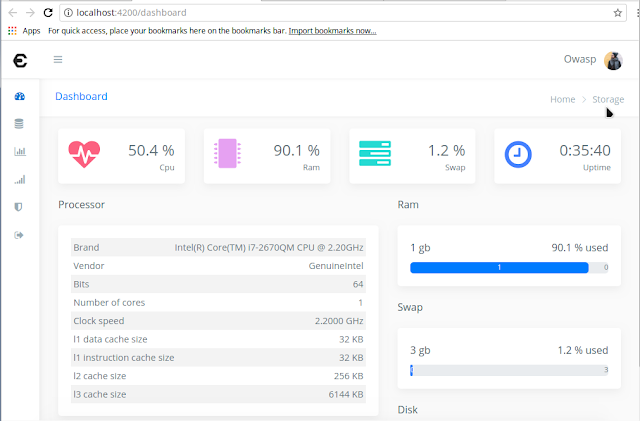Click the signal bars sidebar icon
Viewport: 640px width, 421px height.
tap(20, 179)
